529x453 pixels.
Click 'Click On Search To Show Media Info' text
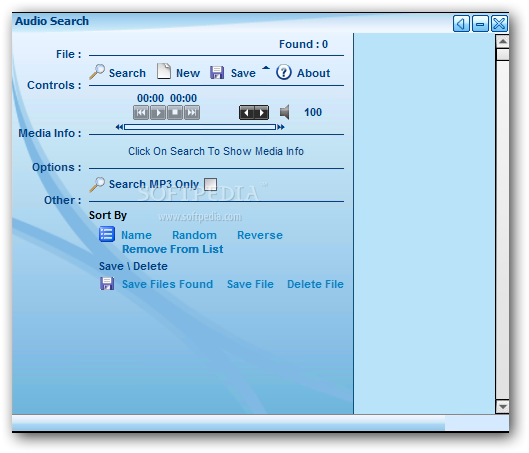click(x=216, y=151)
